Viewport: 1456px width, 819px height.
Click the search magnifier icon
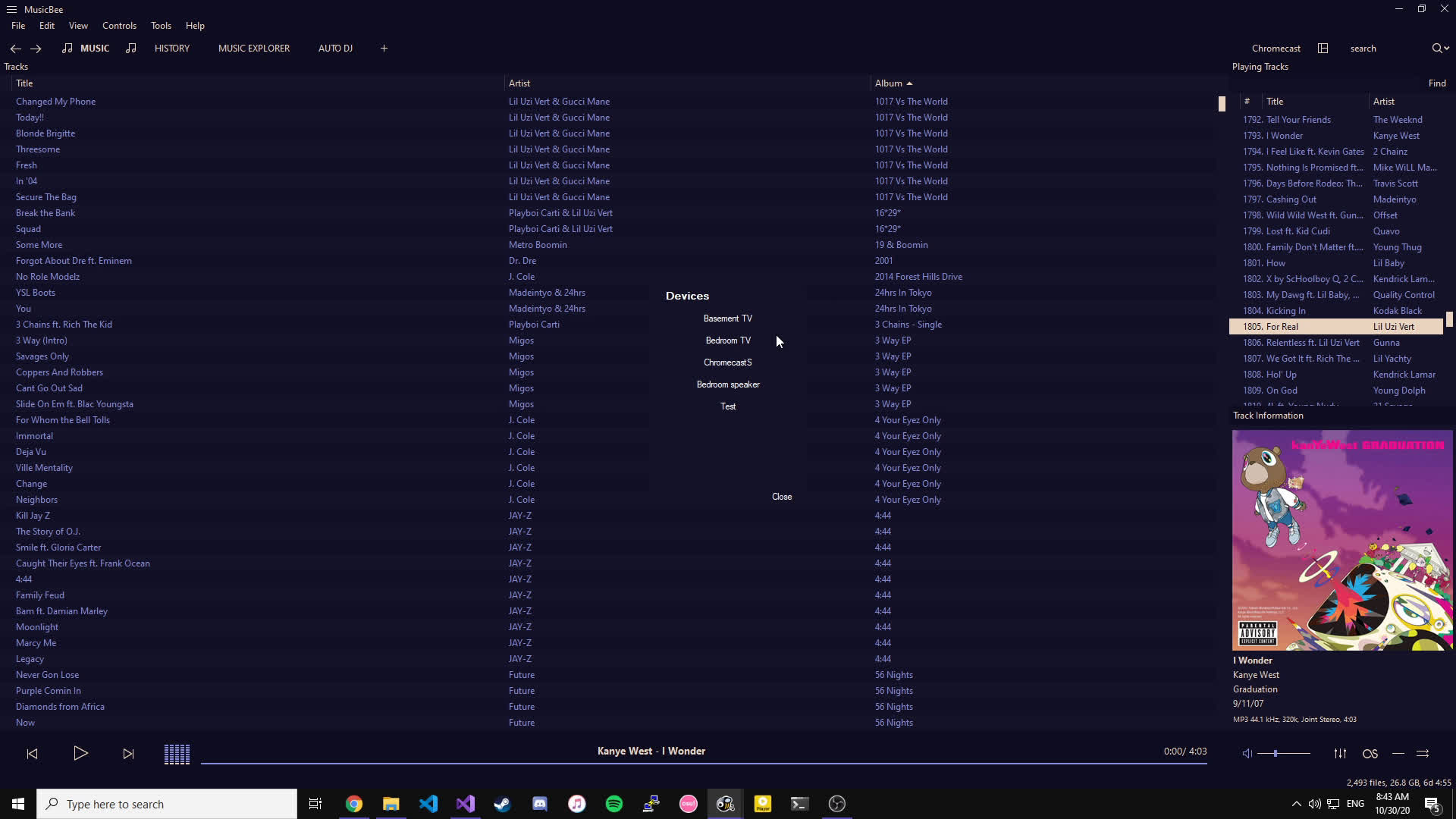coord(1437,49)
